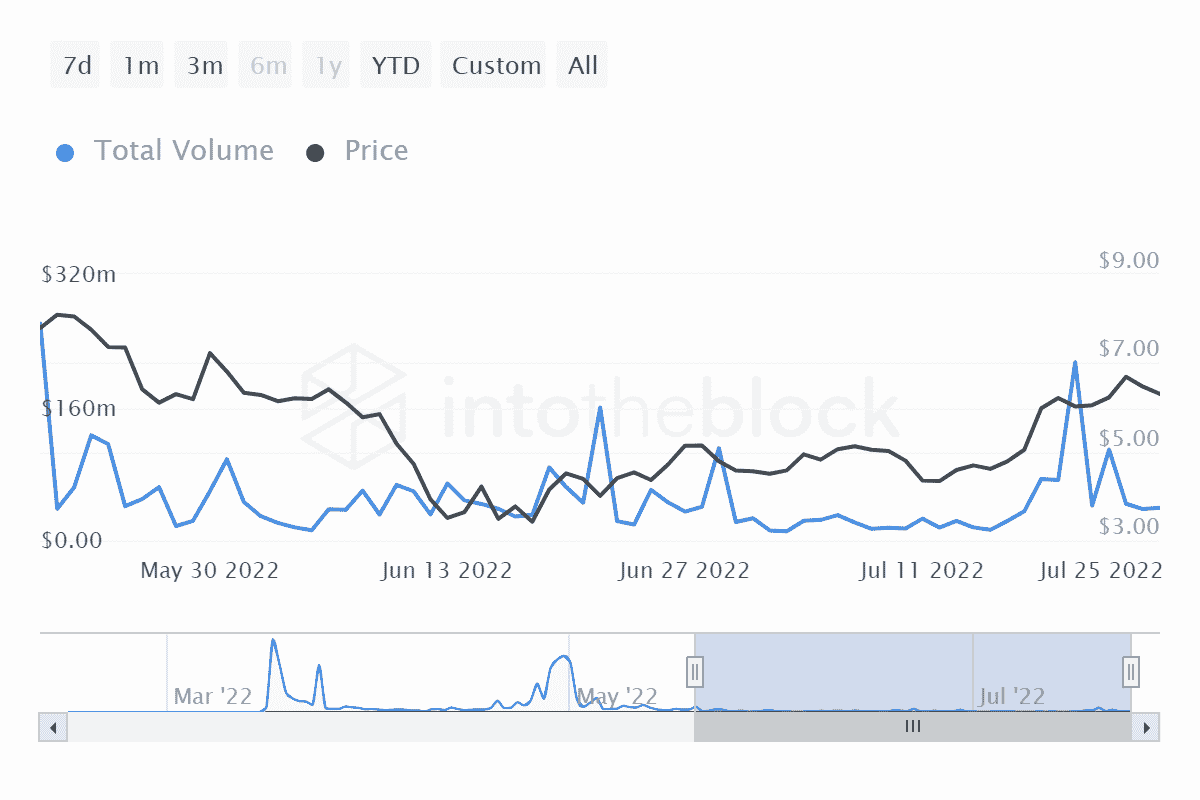Viewport: 1200px width, 800px height.
Task: Select the 7d time range button
Action: pos(76,66)
